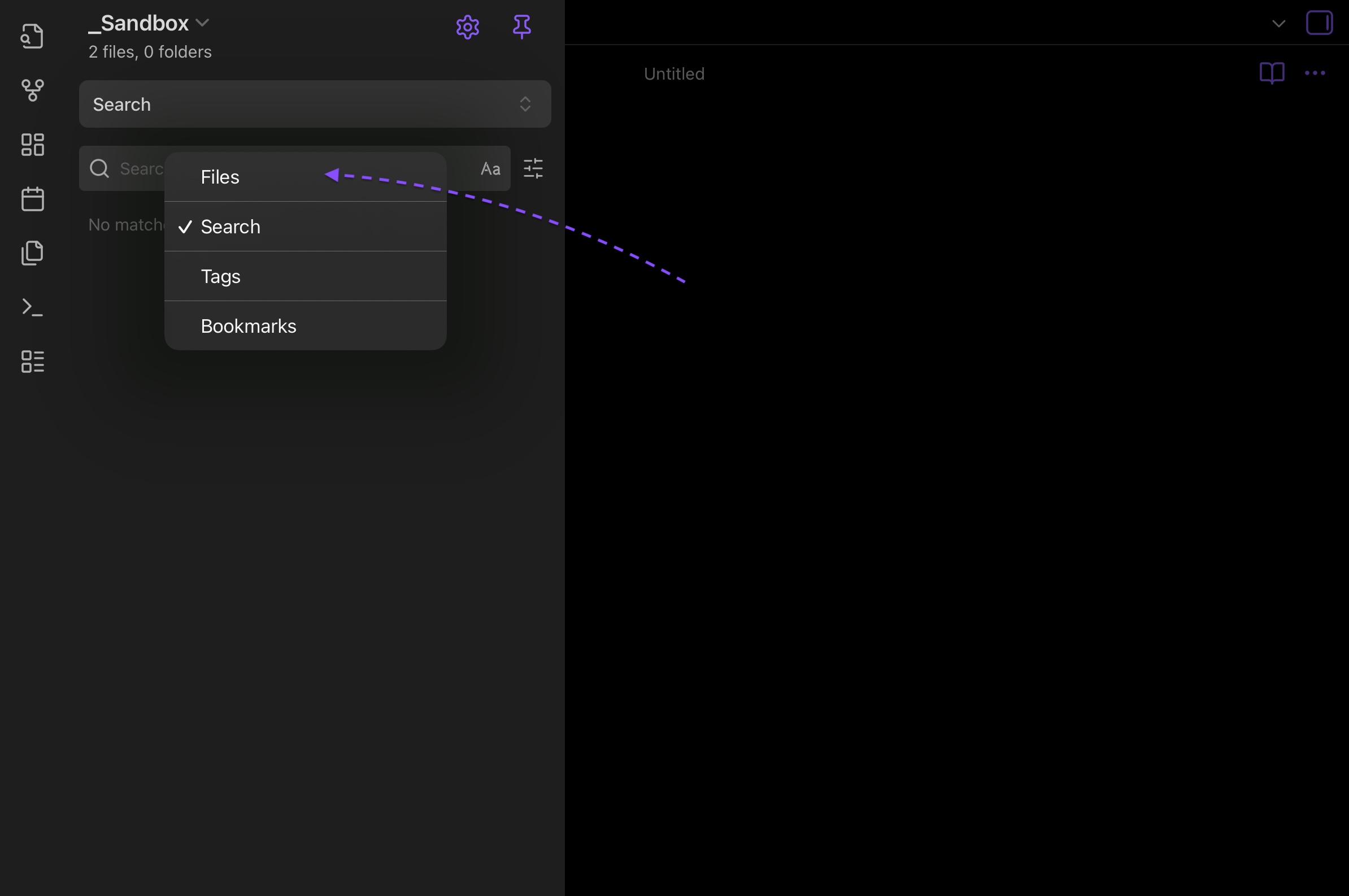Open the graph view icon

click(33, 90)
